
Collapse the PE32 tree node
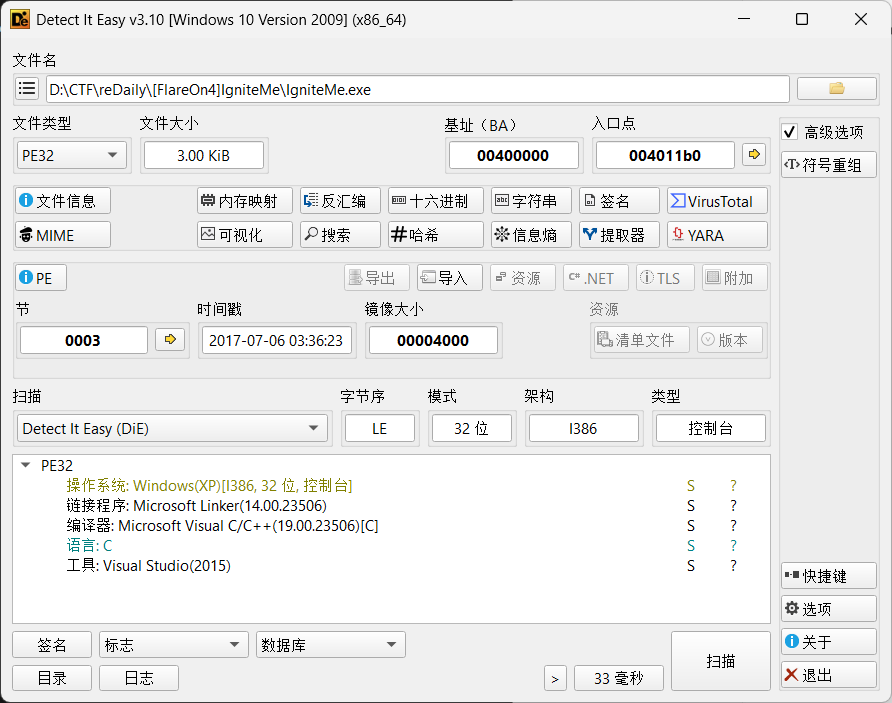tap(25, 465)
